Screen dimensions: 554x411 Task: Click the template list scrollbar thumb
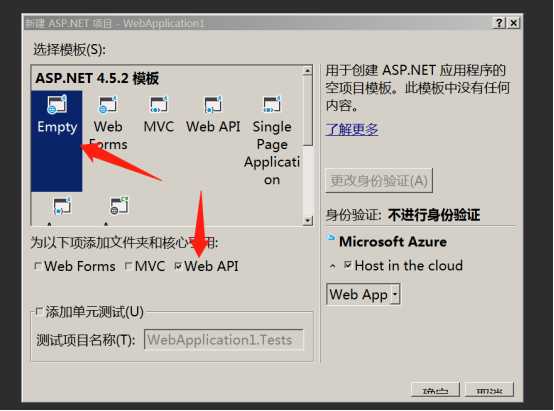[308, 110]
